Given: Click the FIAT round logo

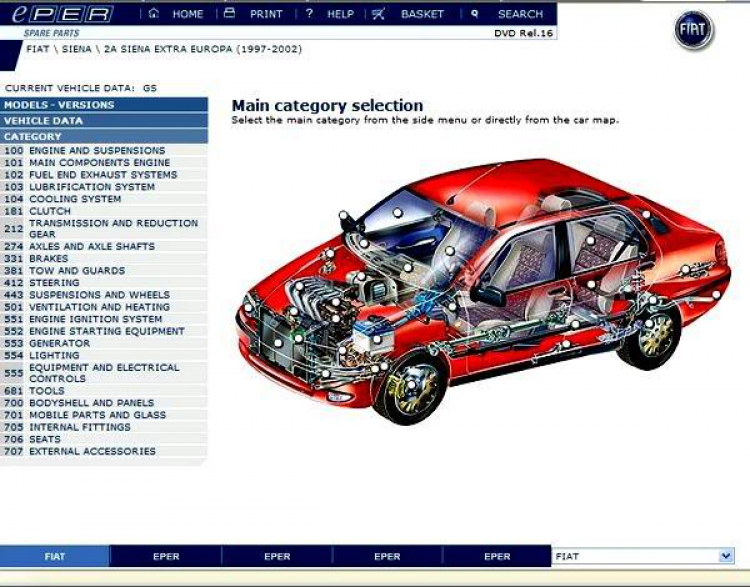Looking at the screenshot, I should [694, 29].
